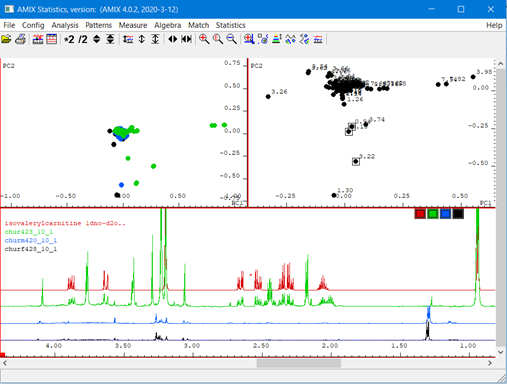Click the horizontal scrollbar right arrow
The height and width of the screenshot is (384, 507).
tap(490, 363)
